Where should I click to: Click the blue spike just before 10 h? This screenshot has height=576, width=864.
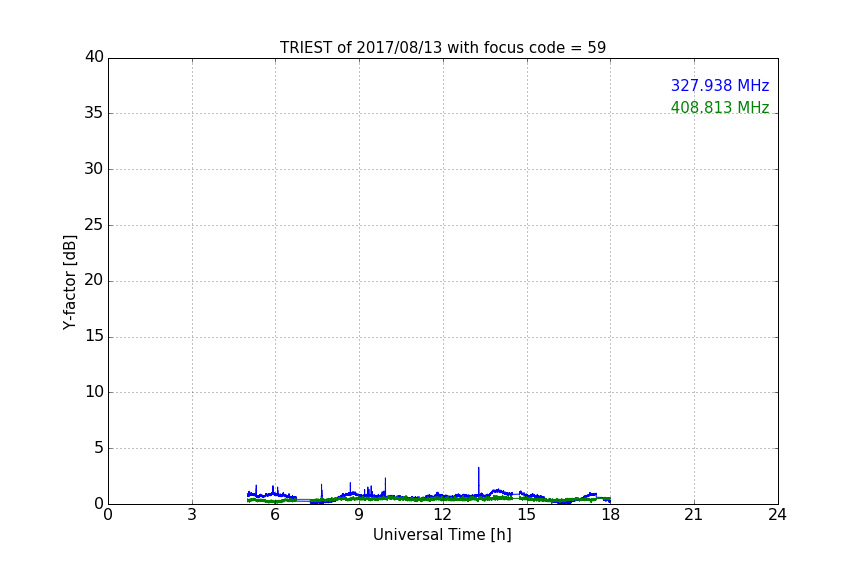pos(385,486)
